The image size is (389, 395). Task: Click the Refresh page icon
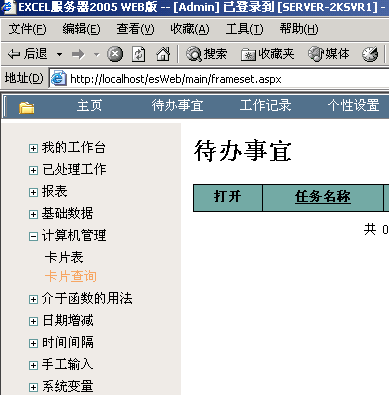[138, 54]
